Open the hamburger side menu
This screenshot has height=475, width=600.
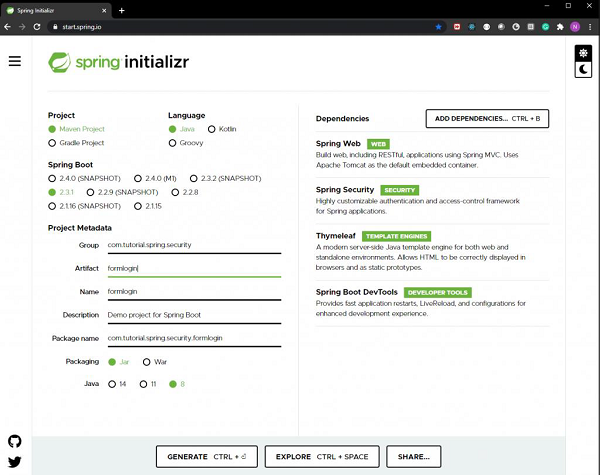click(15, 61)
